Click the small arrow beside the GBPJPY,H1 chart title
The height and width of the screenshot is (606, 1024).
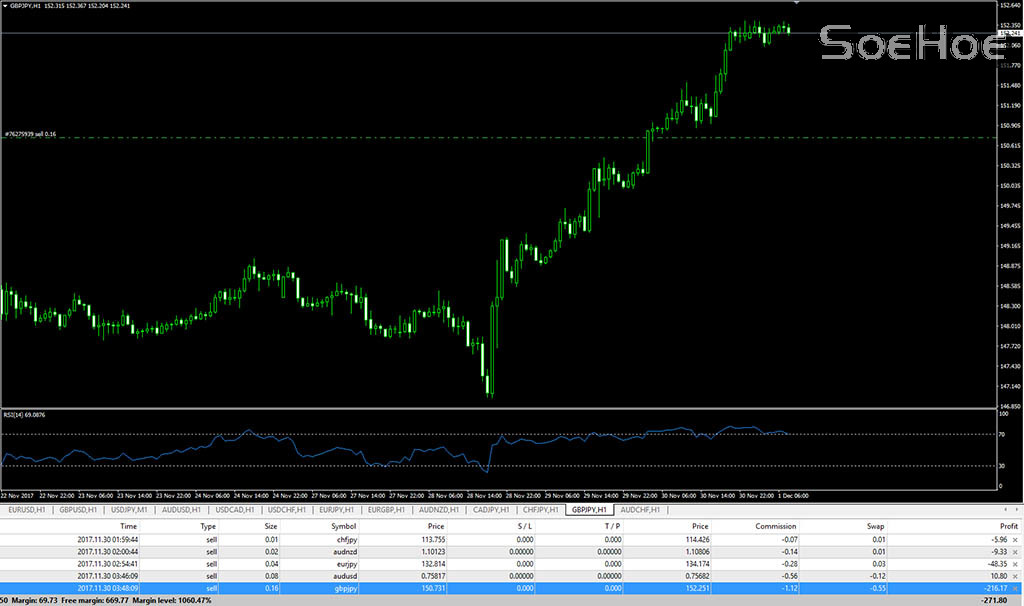[5, 6]
